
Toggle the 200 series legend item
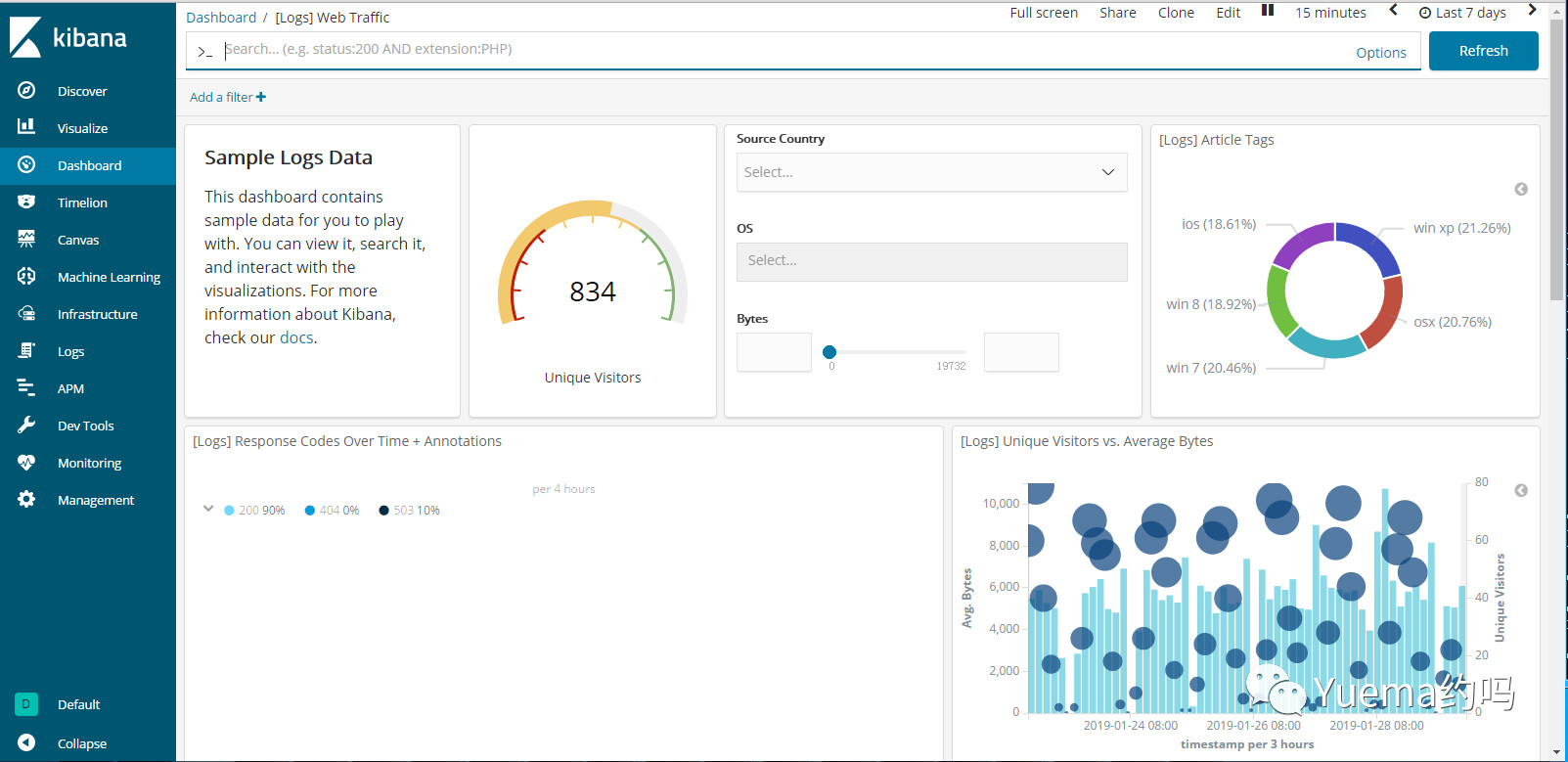click(254, 511)
